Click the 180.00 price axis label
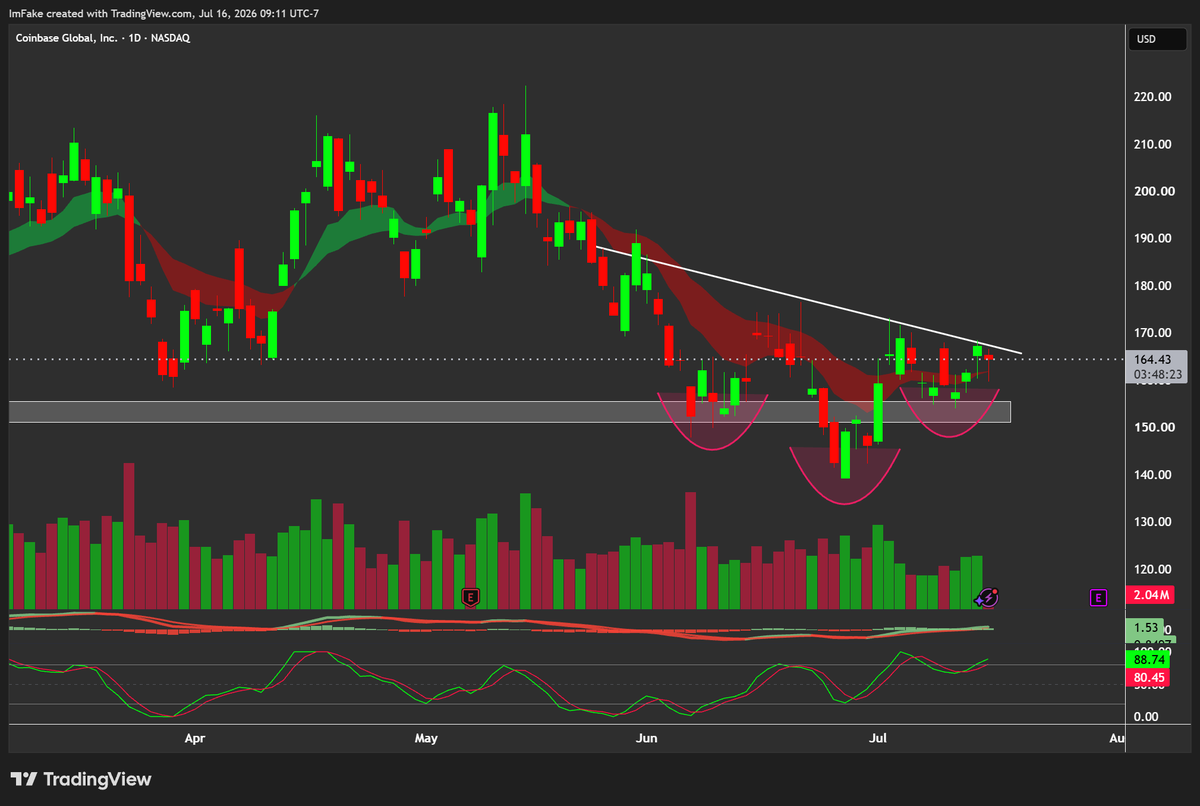1200x806 pixels. [1153, 286]
